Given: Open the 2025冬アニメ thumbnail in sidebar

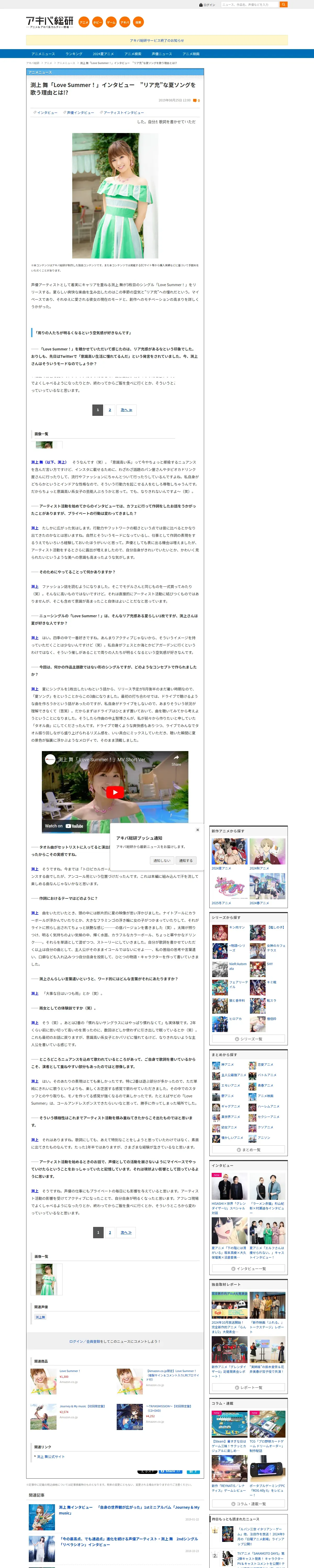Looking at the screenshot, I should [x=229, y=886].
